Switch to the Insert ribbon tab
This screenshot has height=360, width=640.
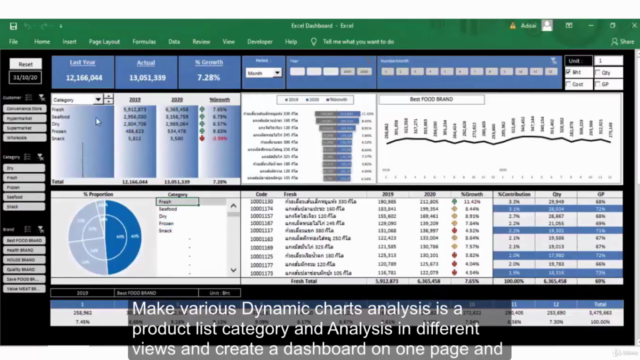coord(69,42)
